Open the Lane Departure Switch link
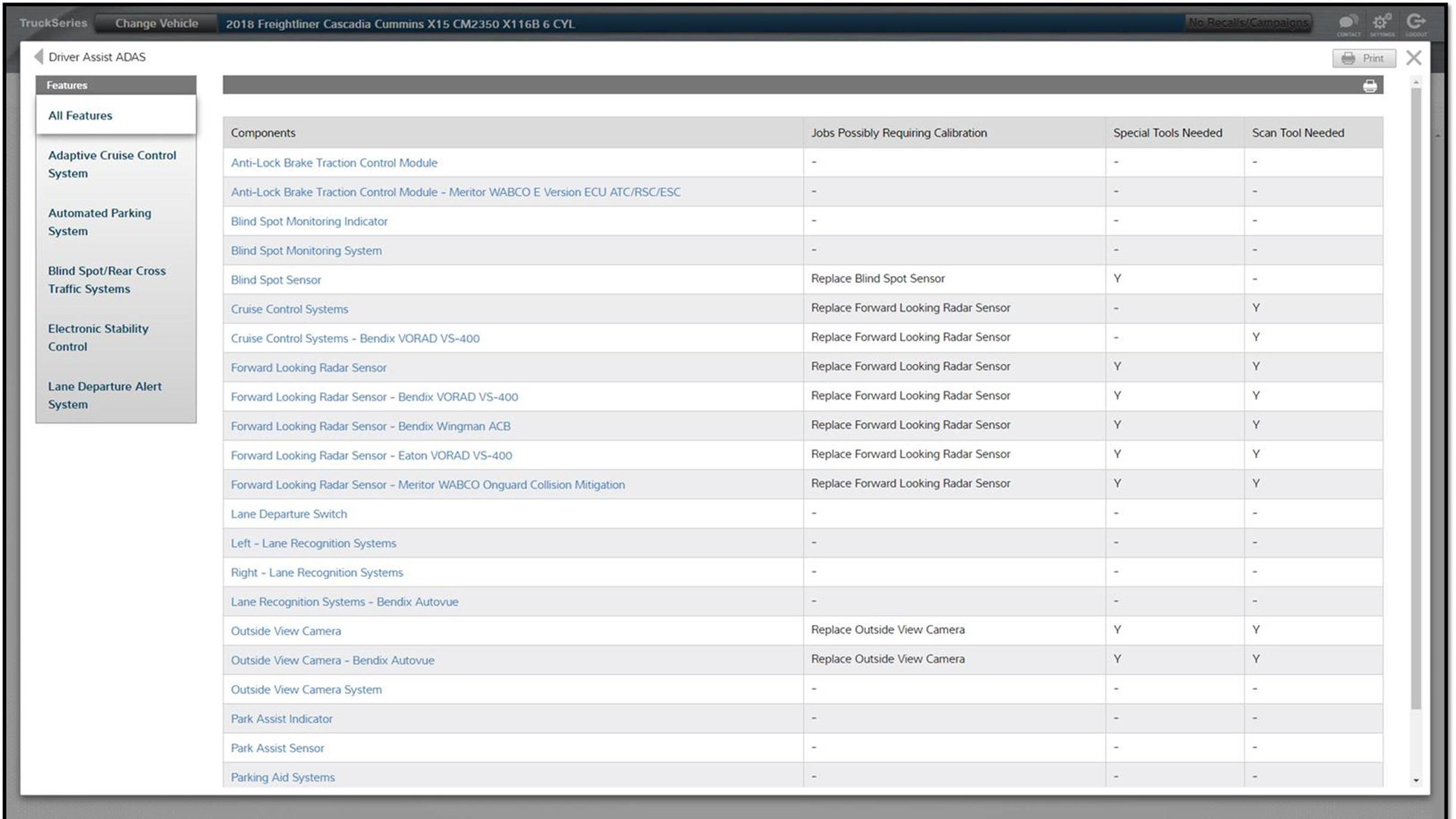1456x819 pixels. 288,514
